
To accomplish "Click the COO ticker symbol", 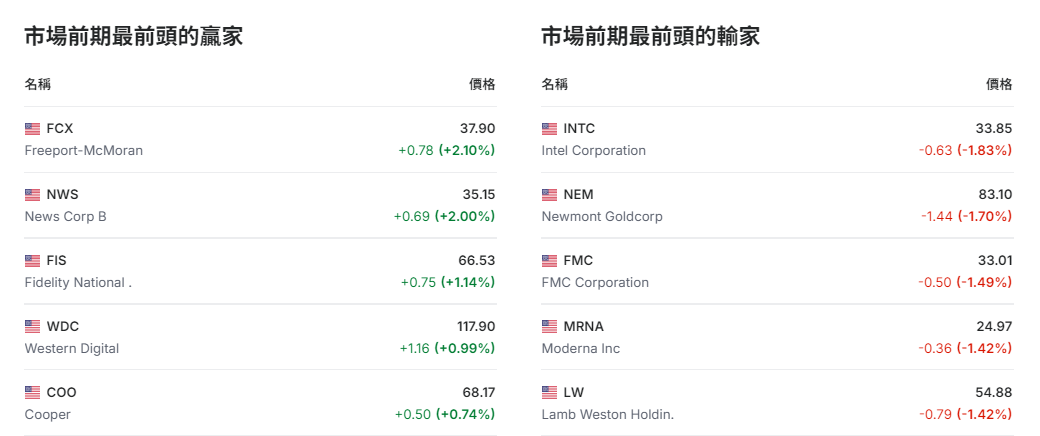I will coord(61,393).
